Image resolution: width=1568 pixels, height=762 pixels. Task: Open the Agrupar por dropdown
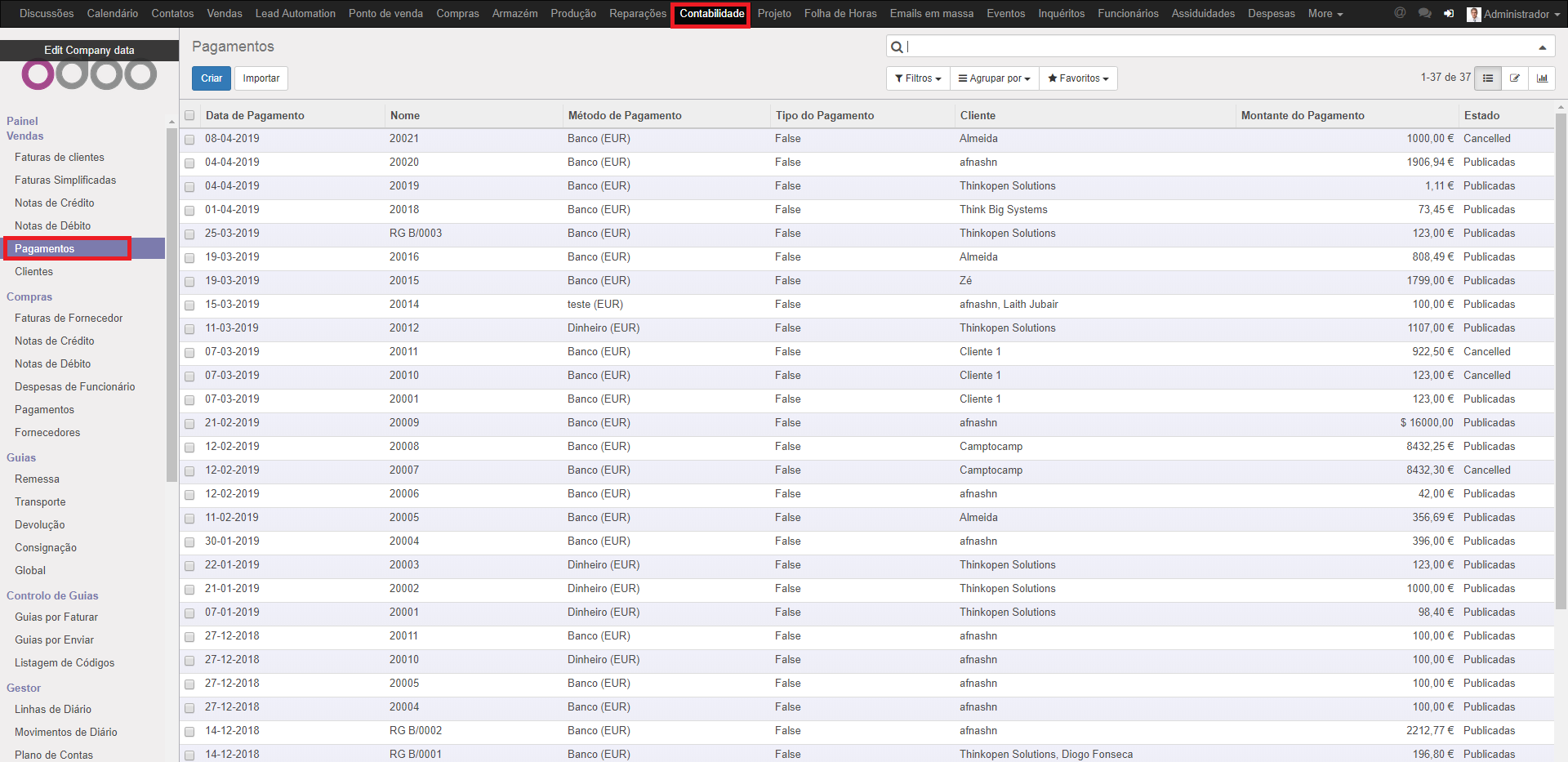click(994, 78)
